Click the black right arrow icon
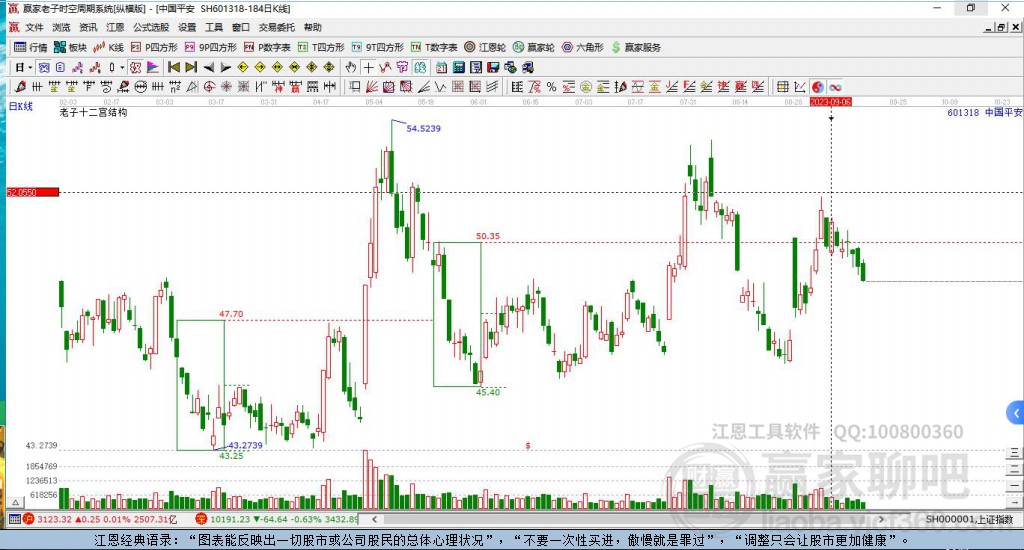Image resolution: width=1024 pixels, height=550 pixels. 225,67
